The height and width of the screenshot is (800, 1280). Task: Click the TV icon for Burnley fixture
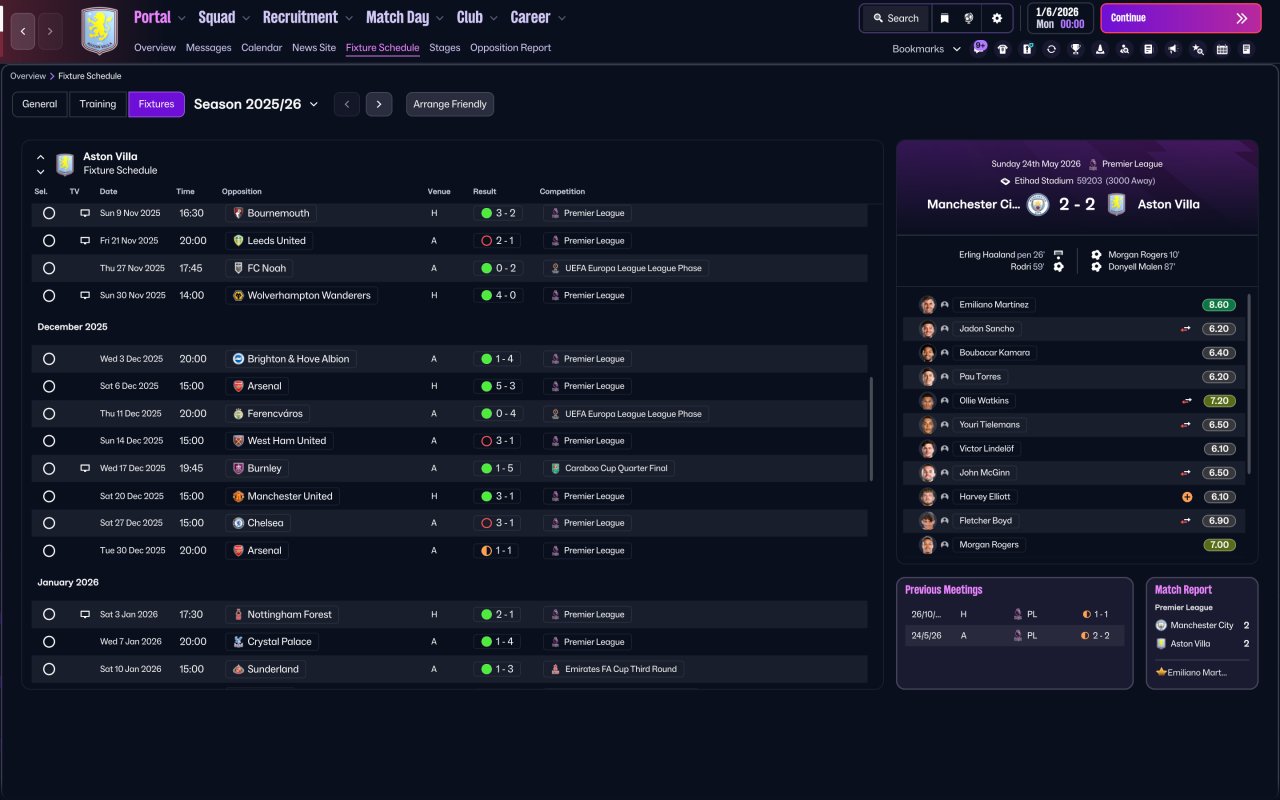tap(85, 468)
